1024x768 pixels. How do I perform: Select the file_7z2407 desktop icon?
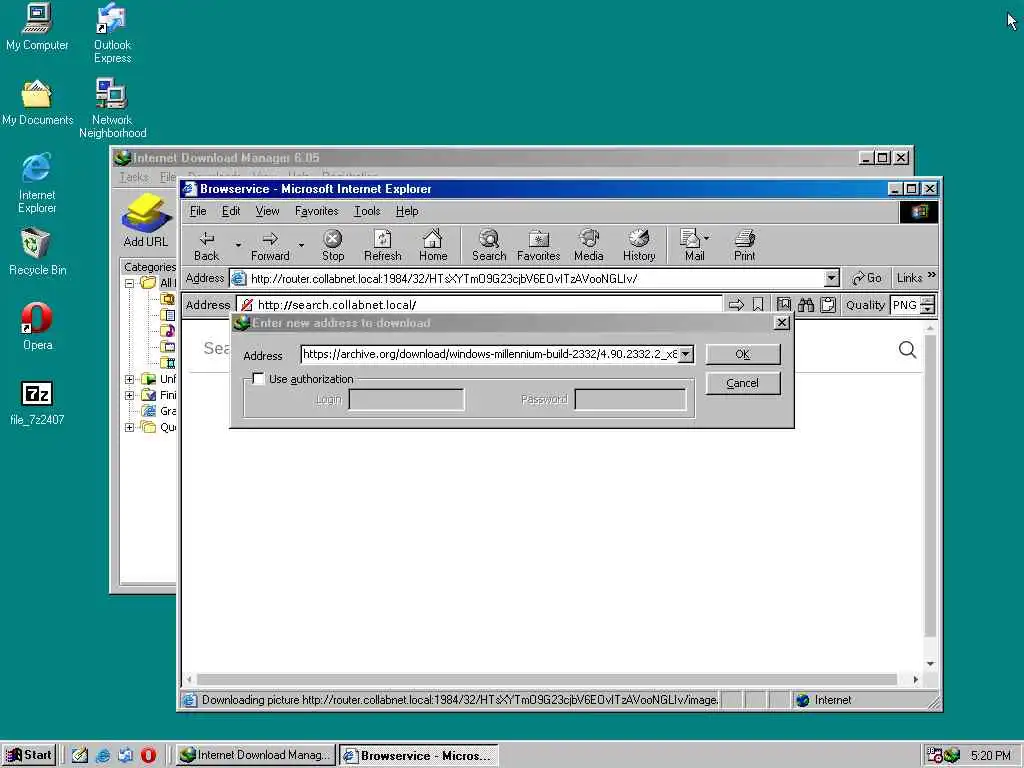37,403
